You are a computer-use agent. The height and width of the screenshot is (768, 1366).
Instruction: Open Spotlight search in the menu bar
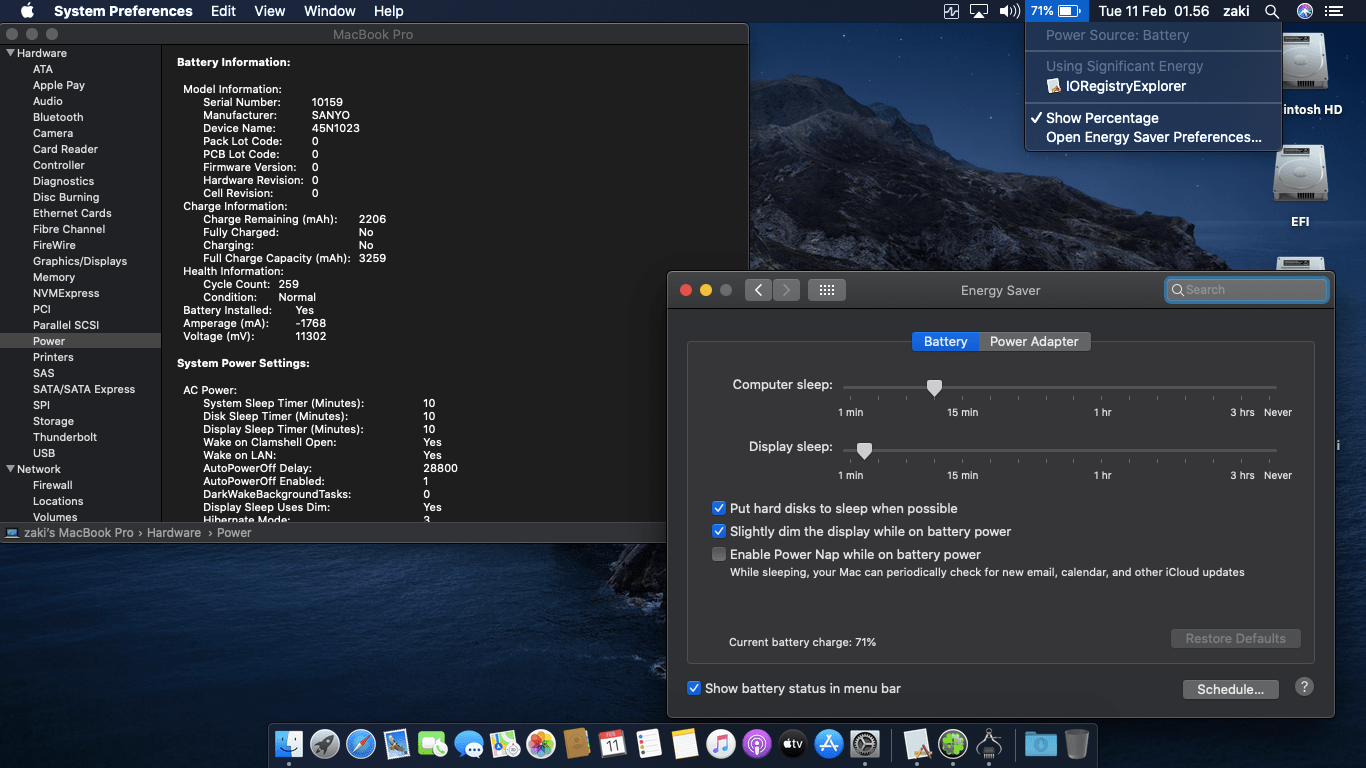tap(1271, 11)
